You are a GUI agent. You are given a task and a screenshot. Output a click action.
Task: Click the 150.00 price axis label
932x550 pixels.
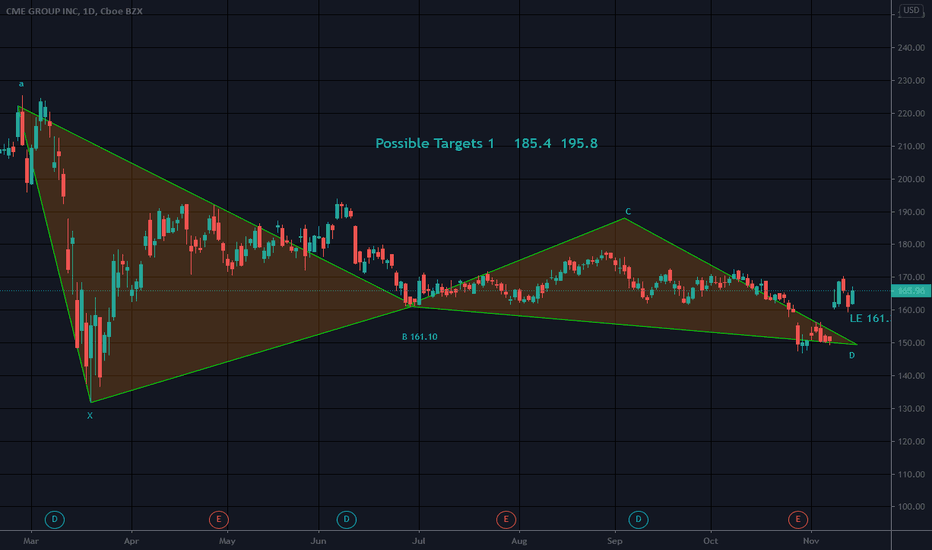click(x=911, y=343)
